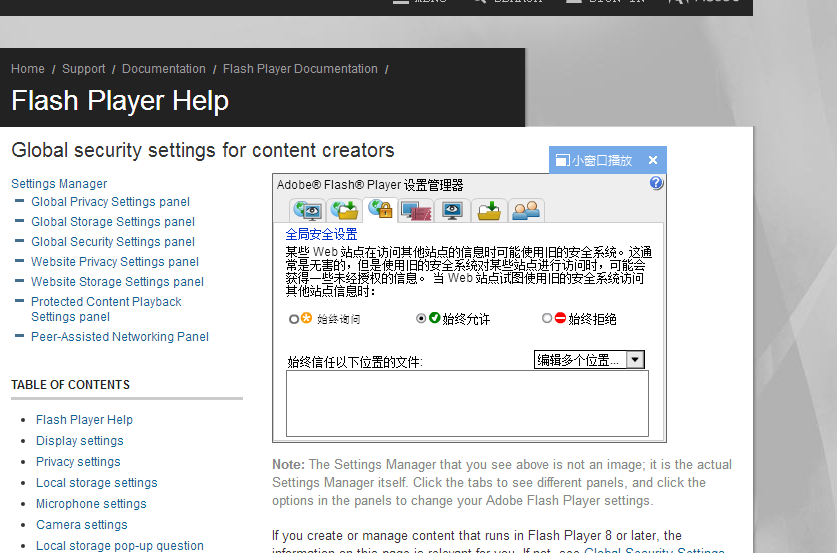Image resolution: width=837 pixels, height=553 pixels.
Task: Click the 小窗口播放 mini window button
Action: [x=594, y=160]
